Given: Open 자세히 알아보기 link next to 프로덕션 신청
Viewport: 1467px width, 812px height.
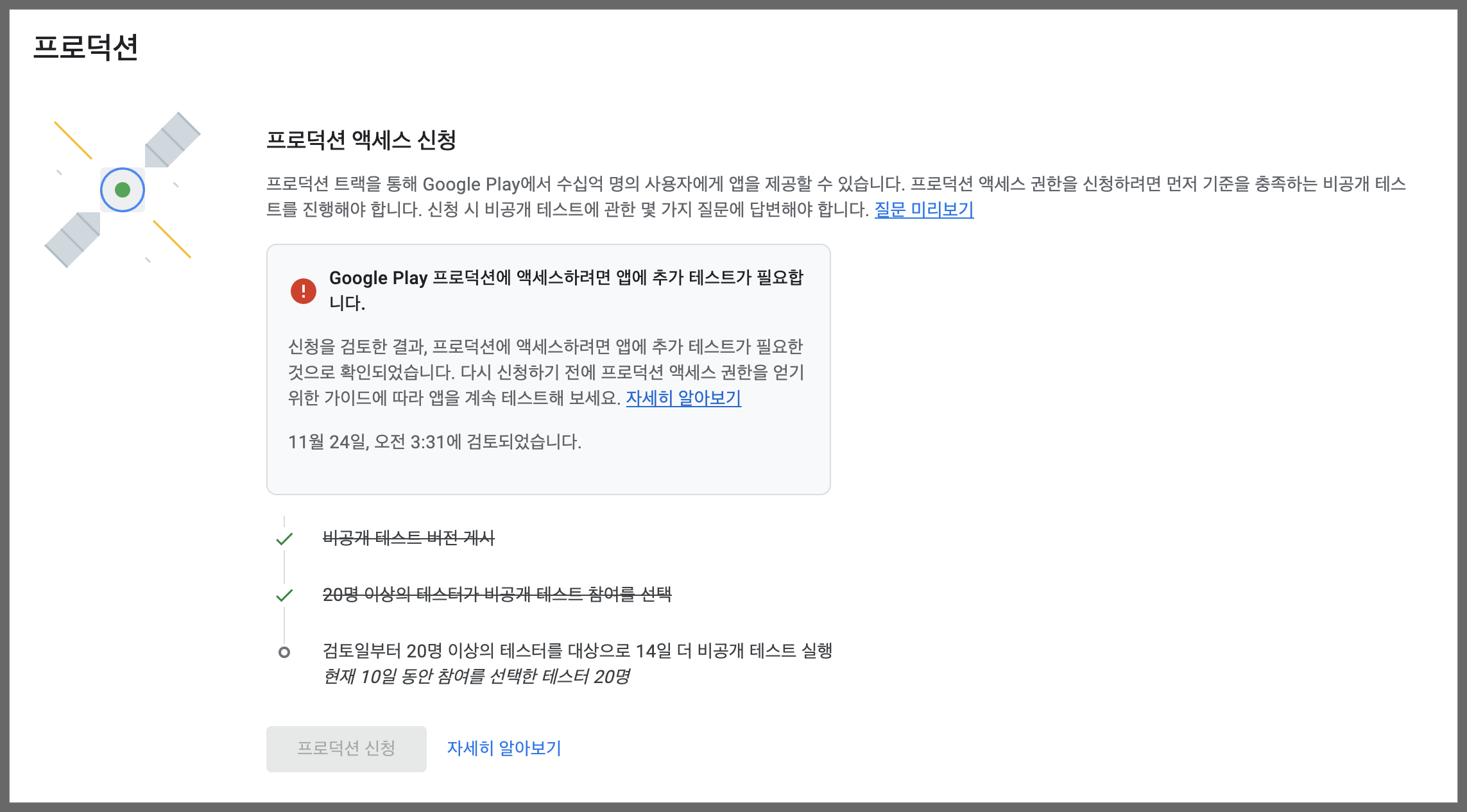Looking at the screenshot, I should click(504, 749).
